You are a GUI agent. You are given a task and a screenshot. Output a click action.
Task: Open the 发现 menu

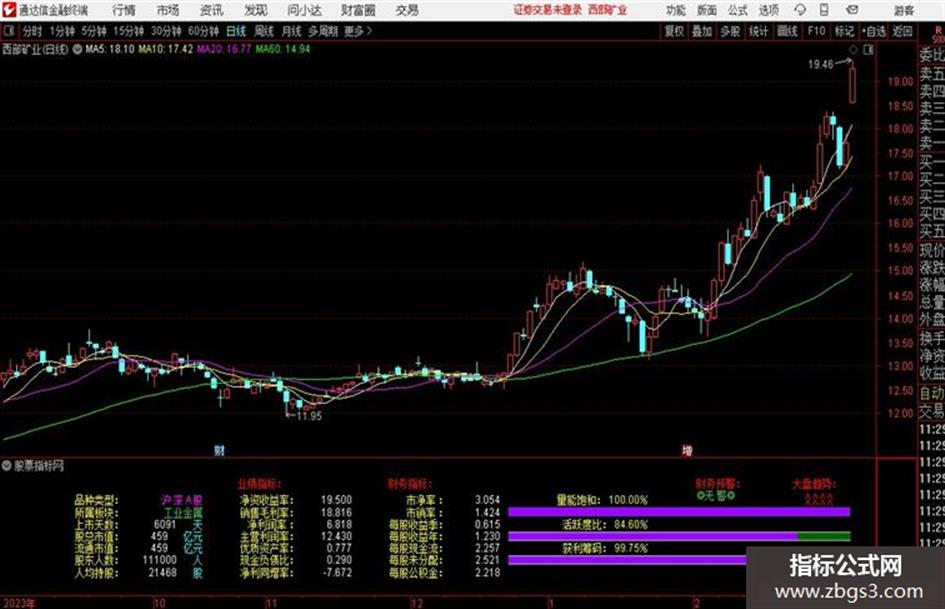256,10
